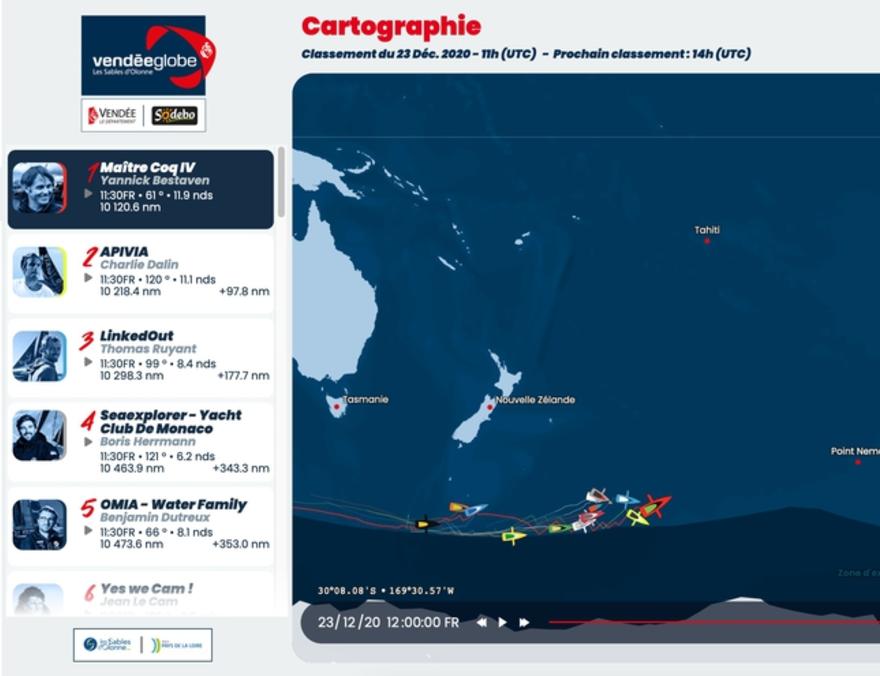This screenshot has width=880, height=676.
Task: Click Charlie Dalin's skipper photo
Action: [x=39, y=272]
